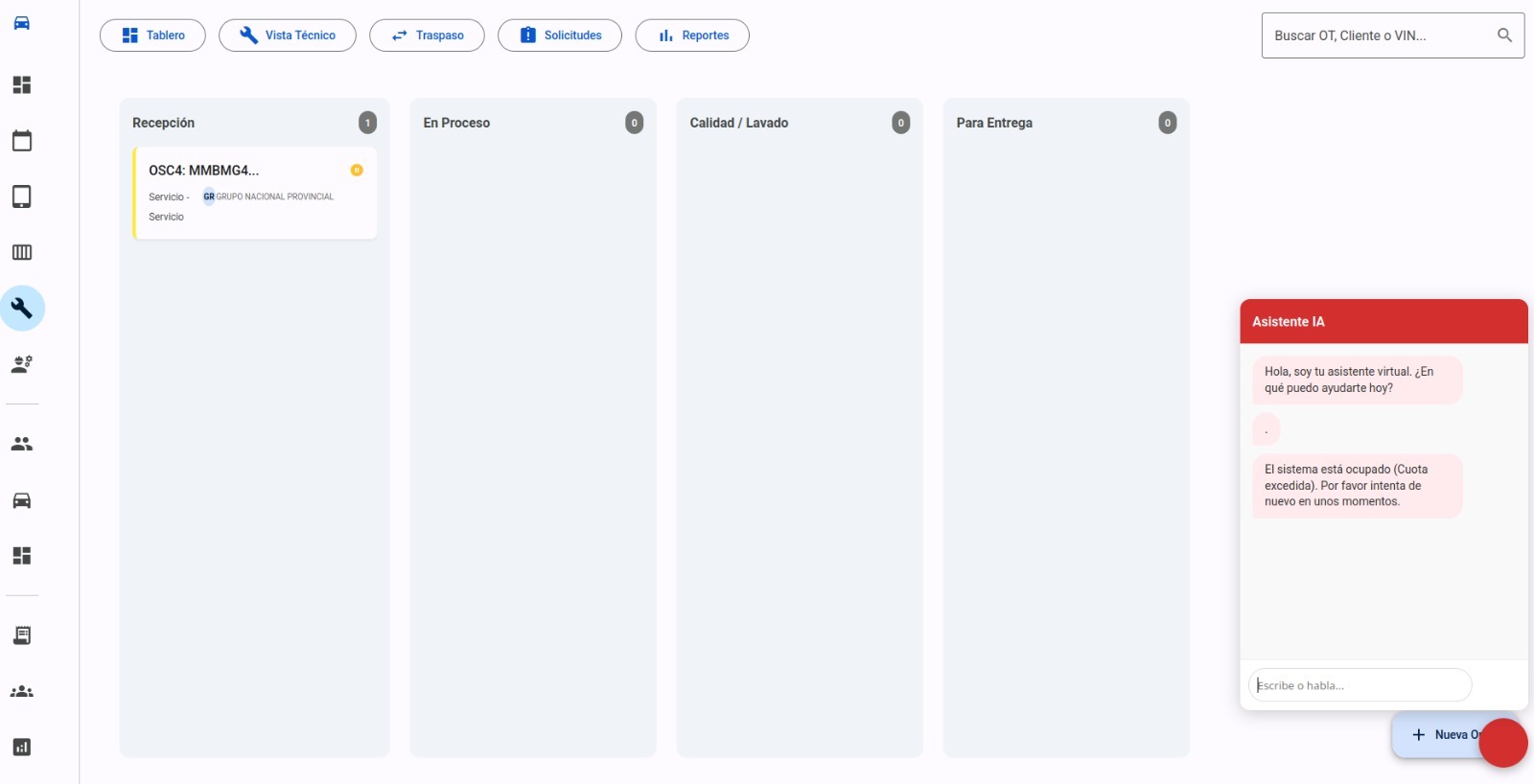Click the search magnifier icon
The height and width of the screenshot is (784, 1534).
pos(1504,35)
